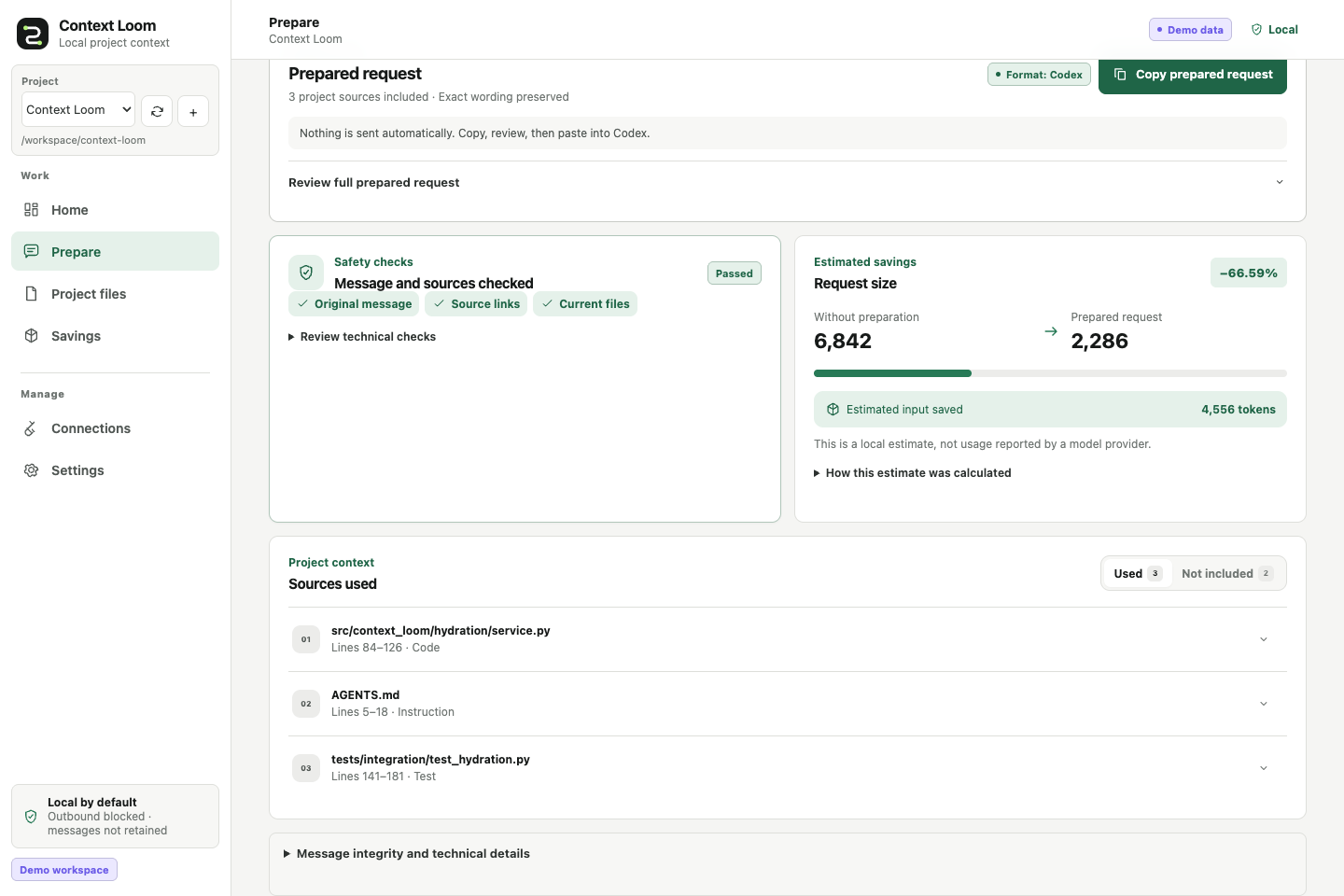The height and width of the screenshot is (896, 1344).
Task: Click the Lines 5–18 · Instruction text
Action: pos(393,712)
